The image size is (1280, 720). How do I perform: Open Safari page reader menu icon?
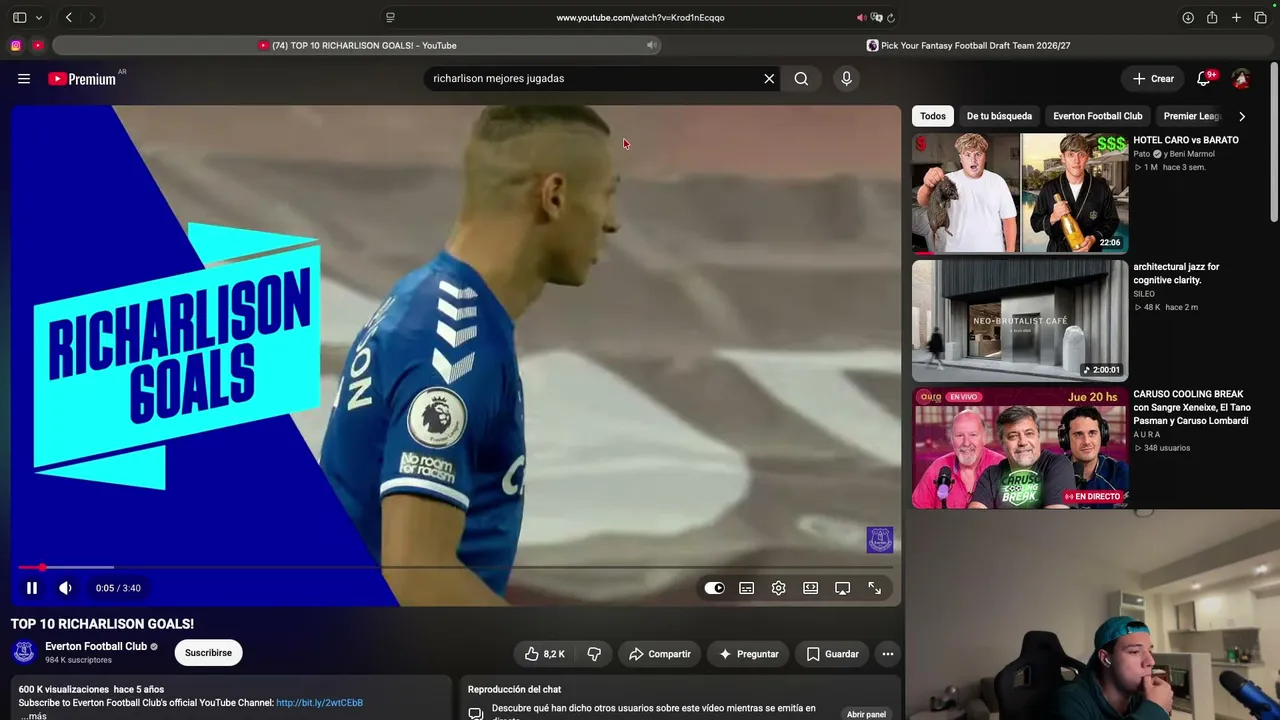(390, 17)
